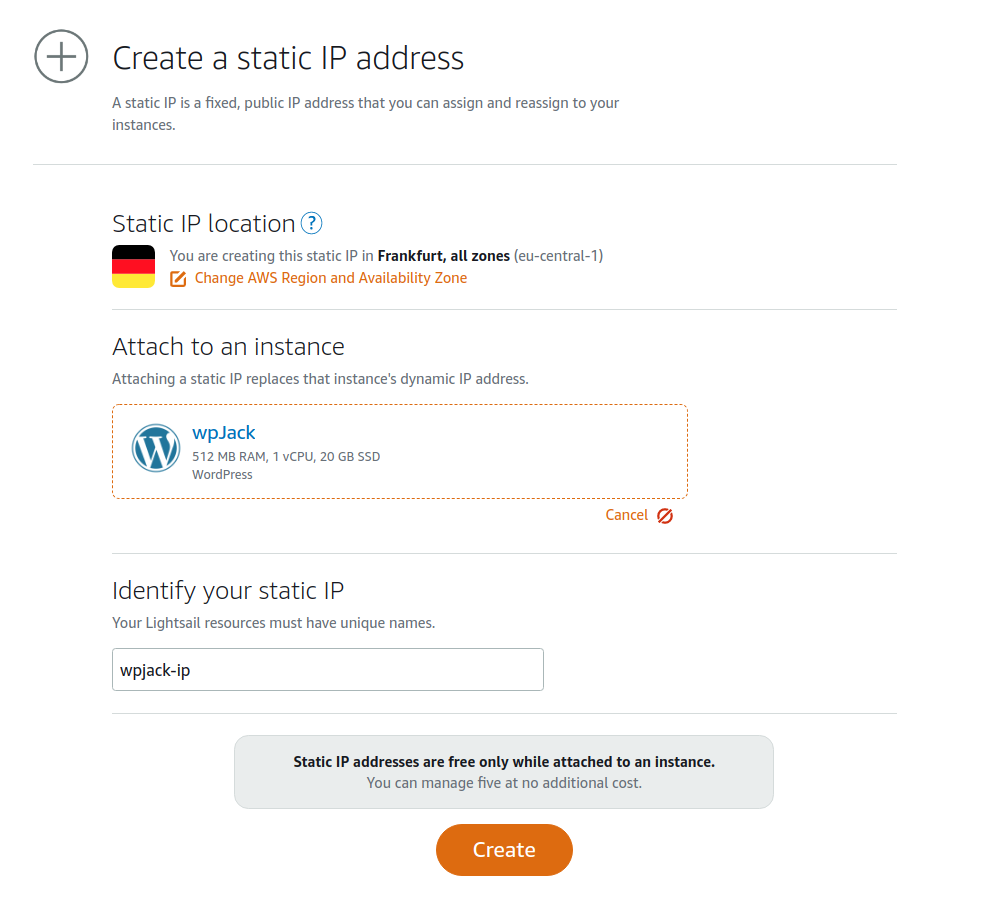Image resolution: width=1002 pixels, height=904 pixels.
Task: Click the WordPress blueprint label under wpJack
Action: tap(222, 475)
